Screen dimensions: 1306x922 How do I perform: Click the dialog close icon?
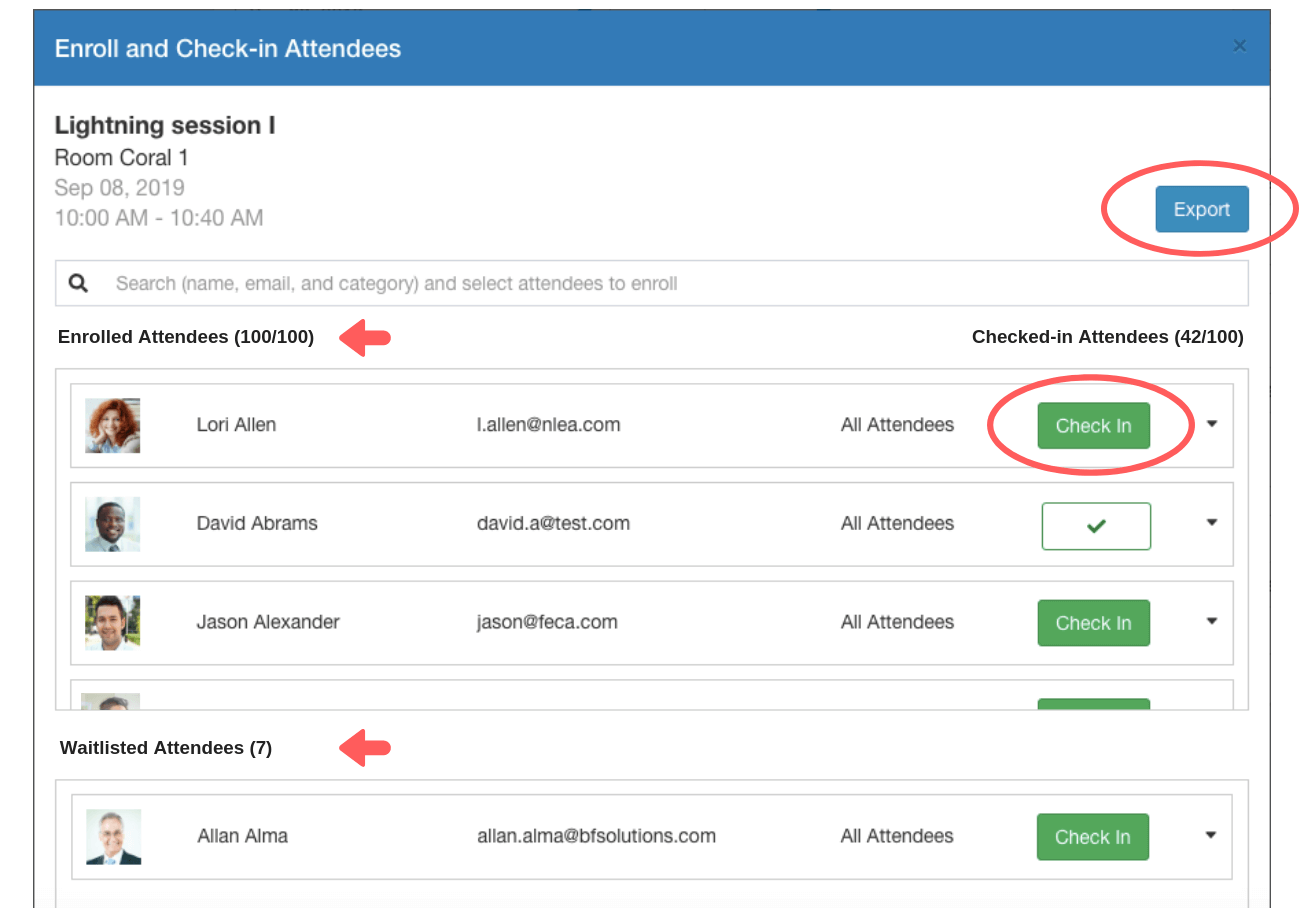[1239, 45]
